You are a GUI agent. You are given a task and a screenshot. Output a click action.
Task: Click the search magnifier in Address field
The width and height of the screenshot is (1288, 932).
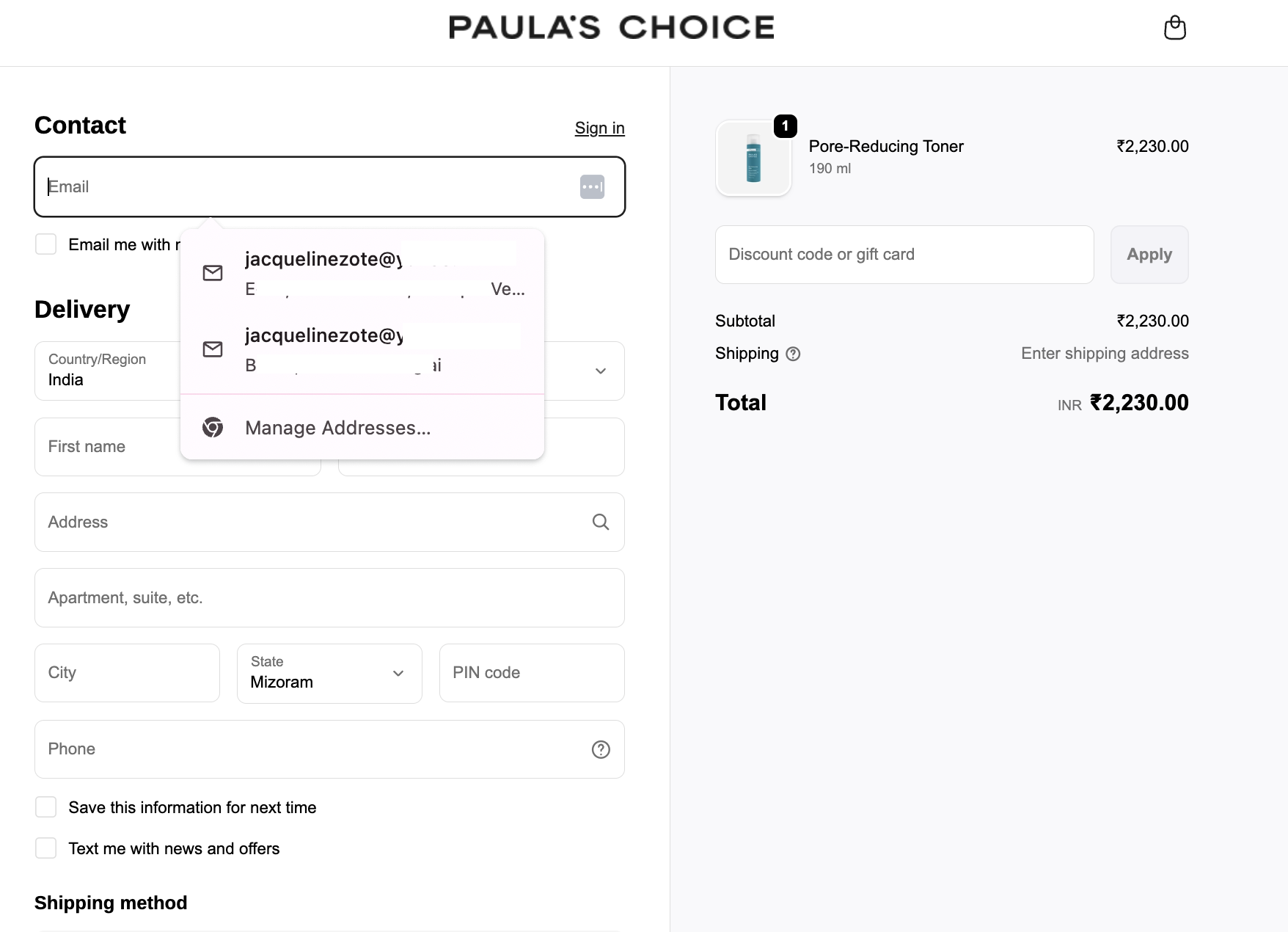point(601,522)
